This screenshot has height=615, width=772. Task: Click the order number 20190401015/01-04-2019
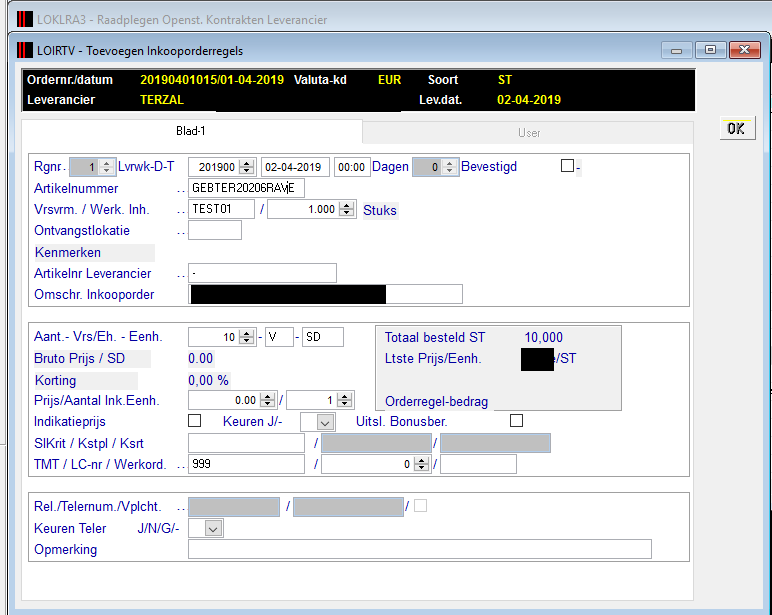click(x=212, y=80)
